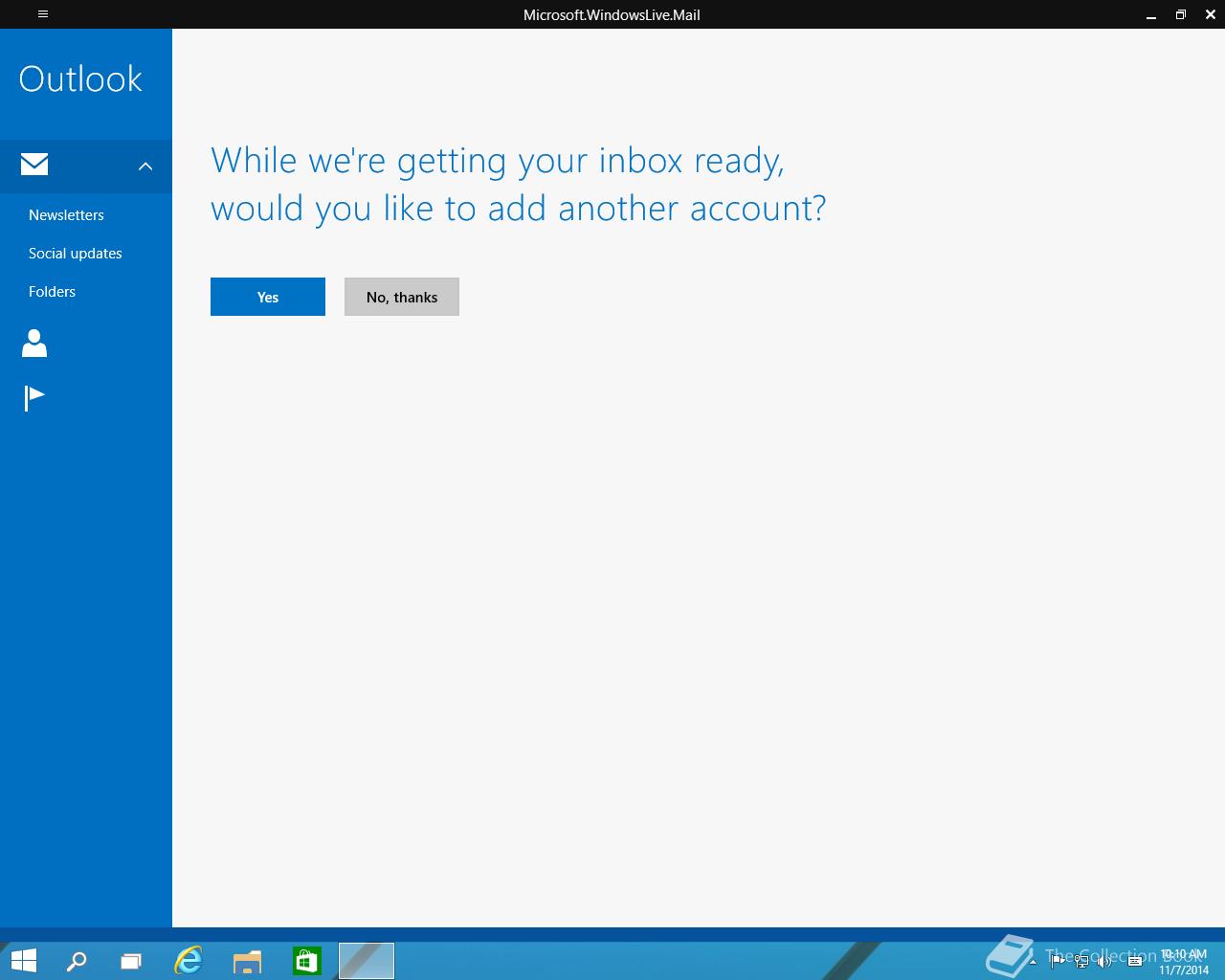Image resolution: width=1225 pixels, height=980 pixels.
Task: Choose the No, thanks button
Action: 402,297
